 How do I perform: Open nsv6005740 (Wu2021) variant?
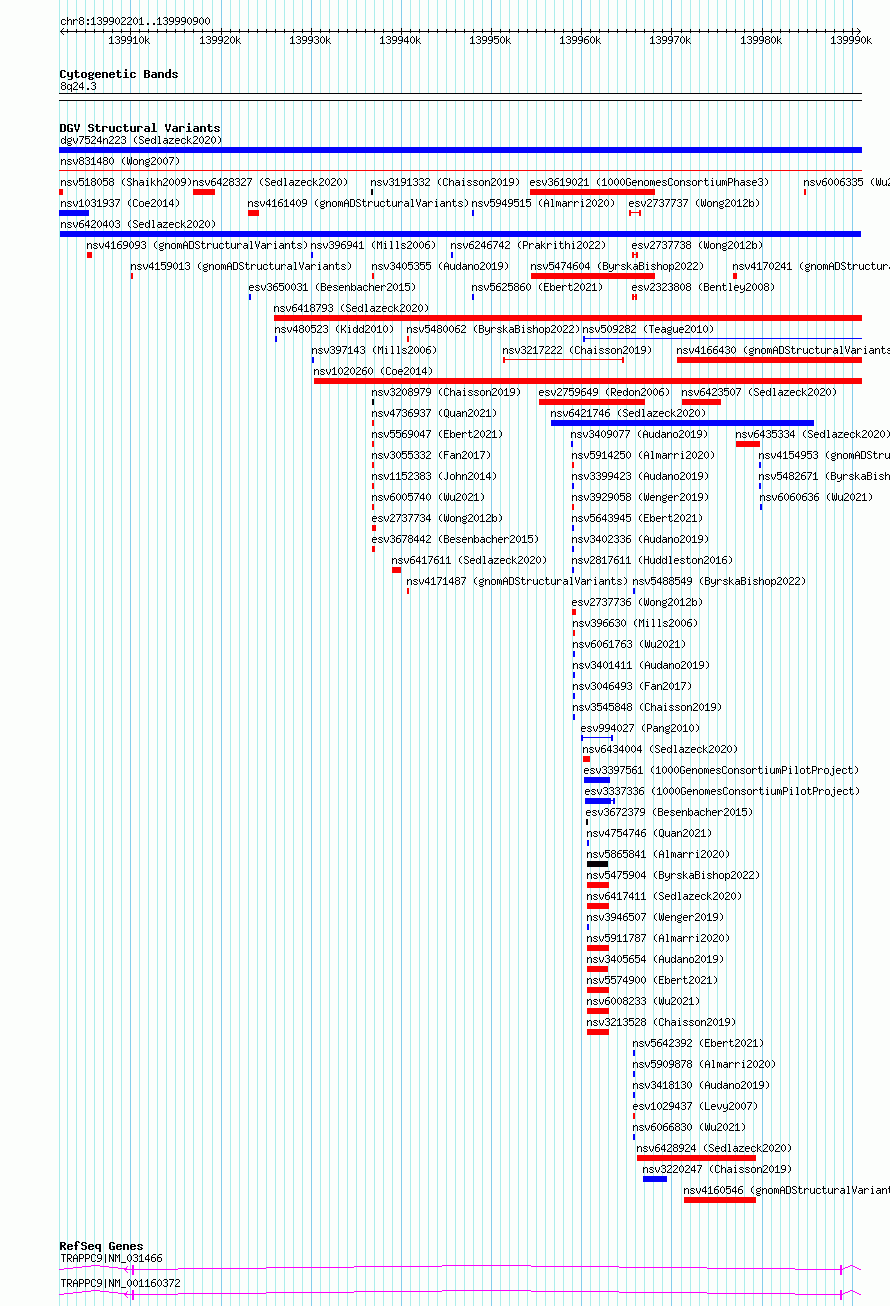click(x=428, y=497)
